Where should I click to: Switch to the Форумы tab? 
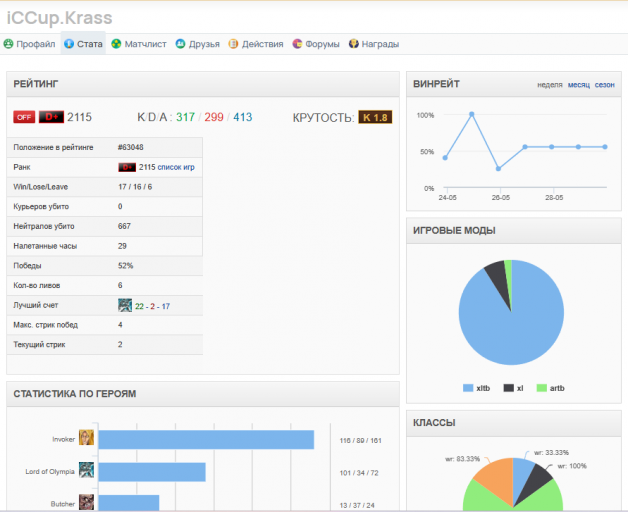point(316,44)
